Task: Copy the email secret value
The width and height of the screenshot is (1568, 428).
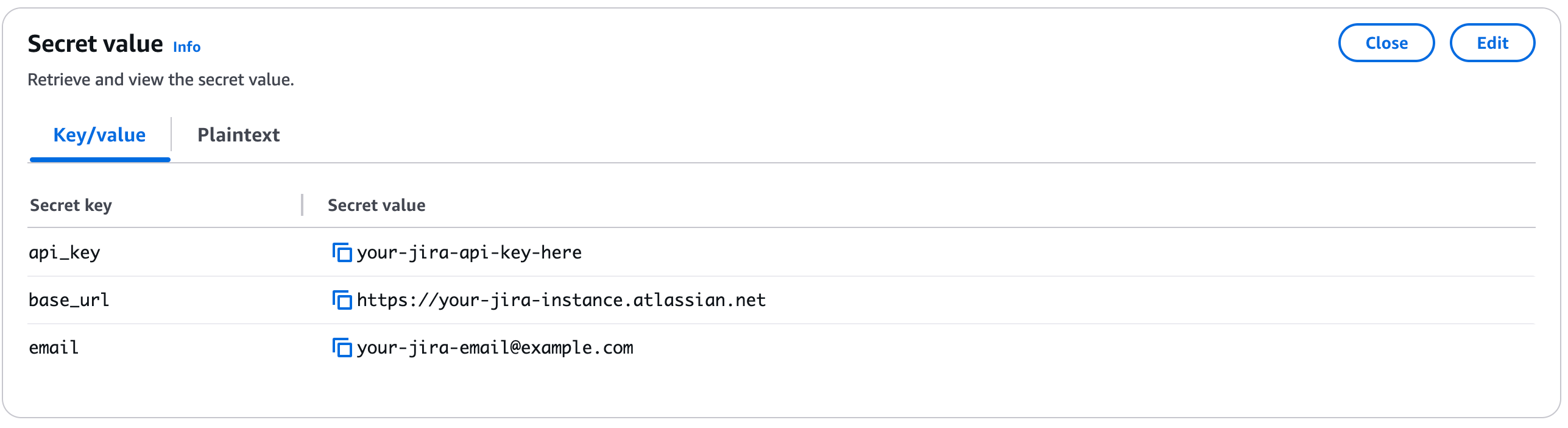Action: tap(342, 348)
